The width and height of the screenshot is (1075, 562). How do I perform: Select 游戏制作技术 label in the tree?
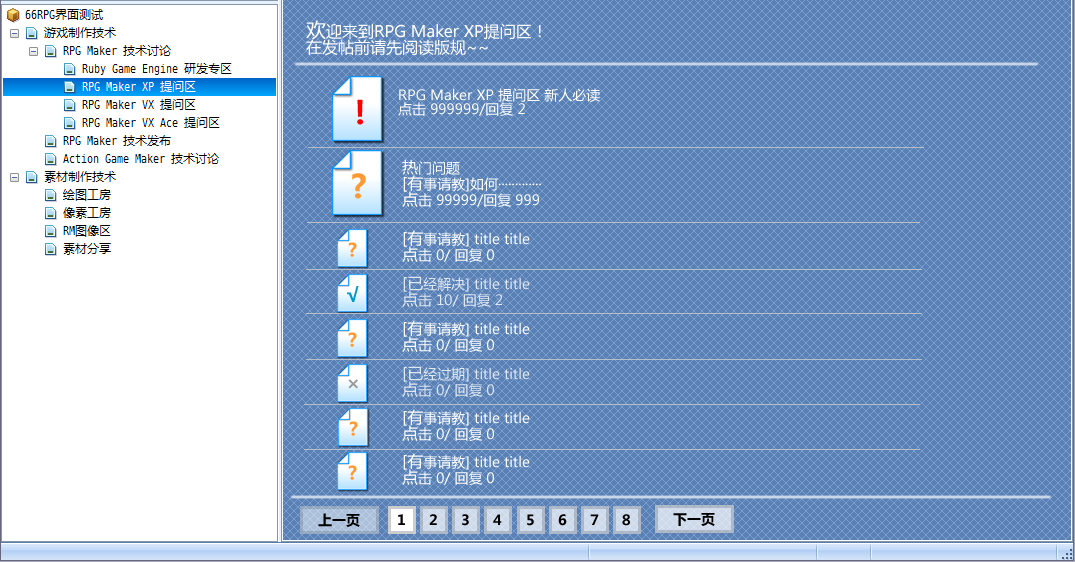pyautogui.click(x=80, y=33)
